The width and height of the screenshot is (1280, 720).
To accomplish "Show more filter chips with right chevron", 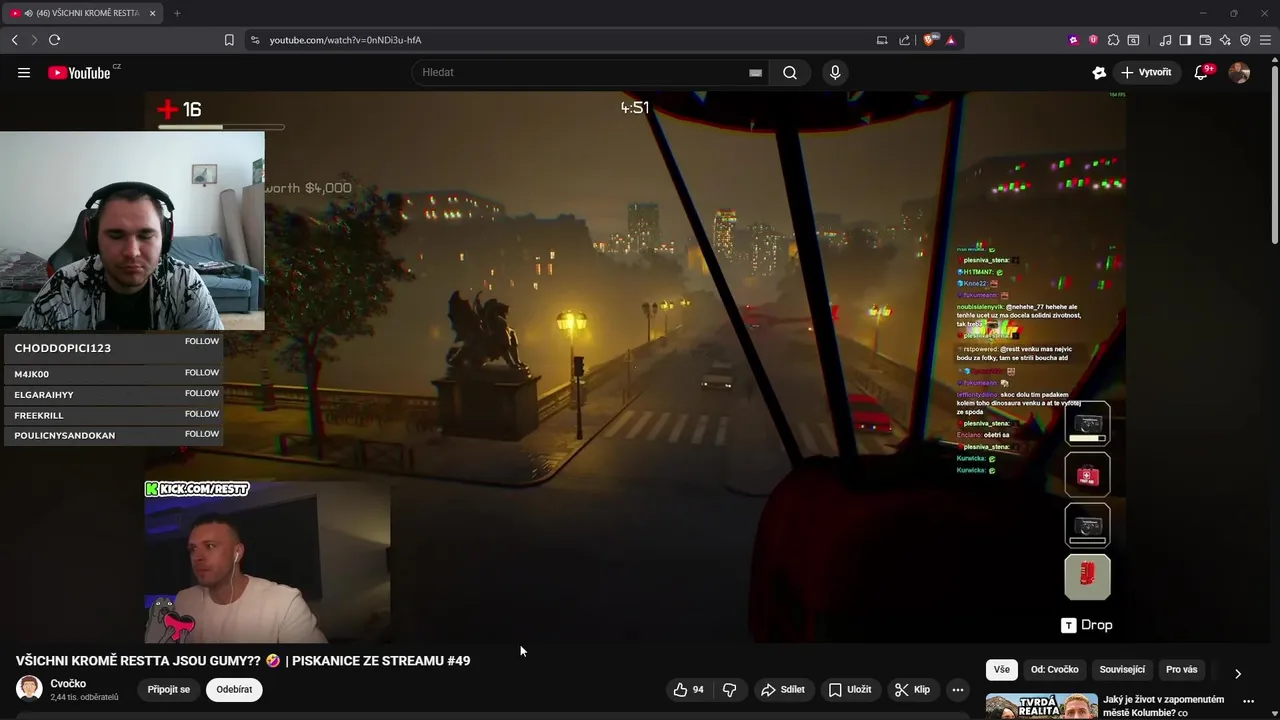I will coord(1238,673).
